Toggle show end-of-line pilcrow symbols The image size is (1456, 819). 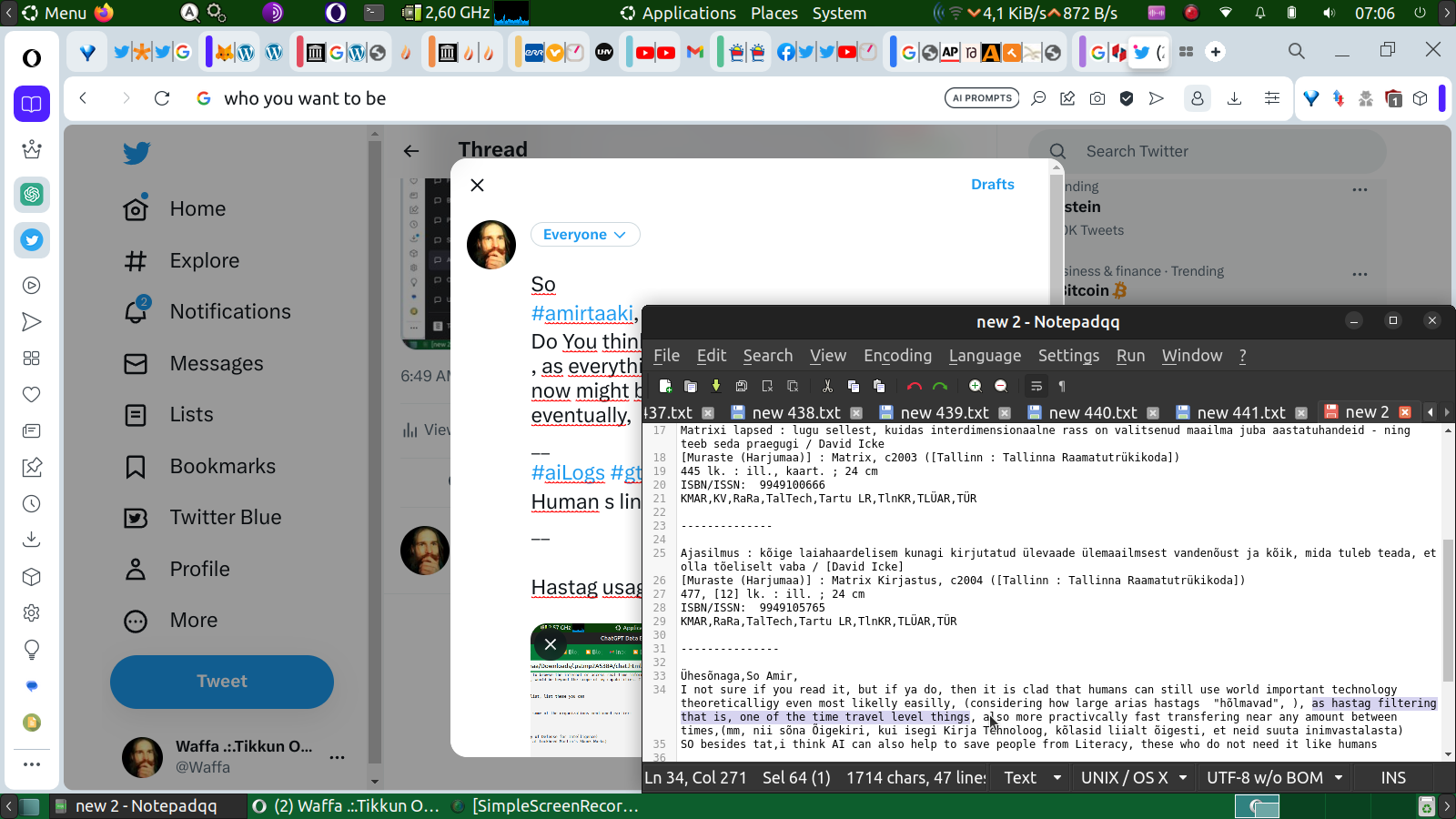click(1061, 386)
